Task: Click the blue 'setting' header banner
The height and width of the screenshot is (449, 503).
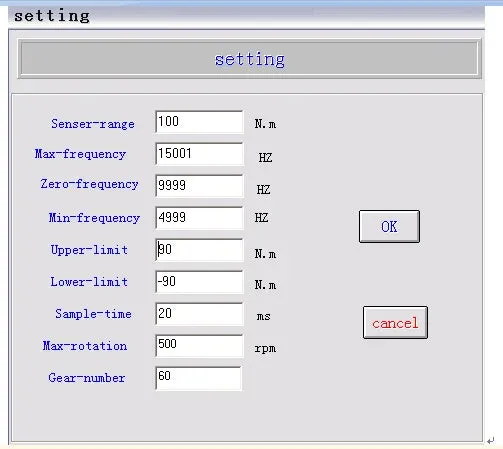Action: 250,59
